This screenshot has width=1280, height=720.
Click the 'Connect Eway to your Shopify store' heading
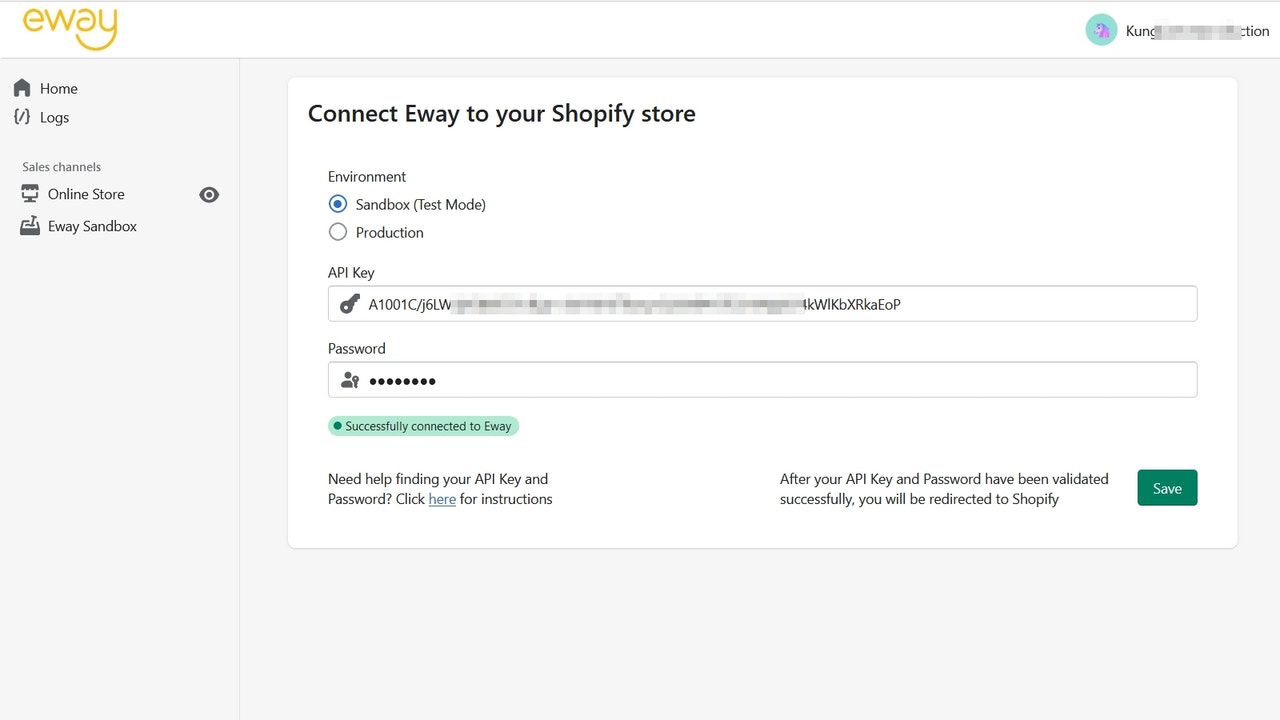coord(502,113)
